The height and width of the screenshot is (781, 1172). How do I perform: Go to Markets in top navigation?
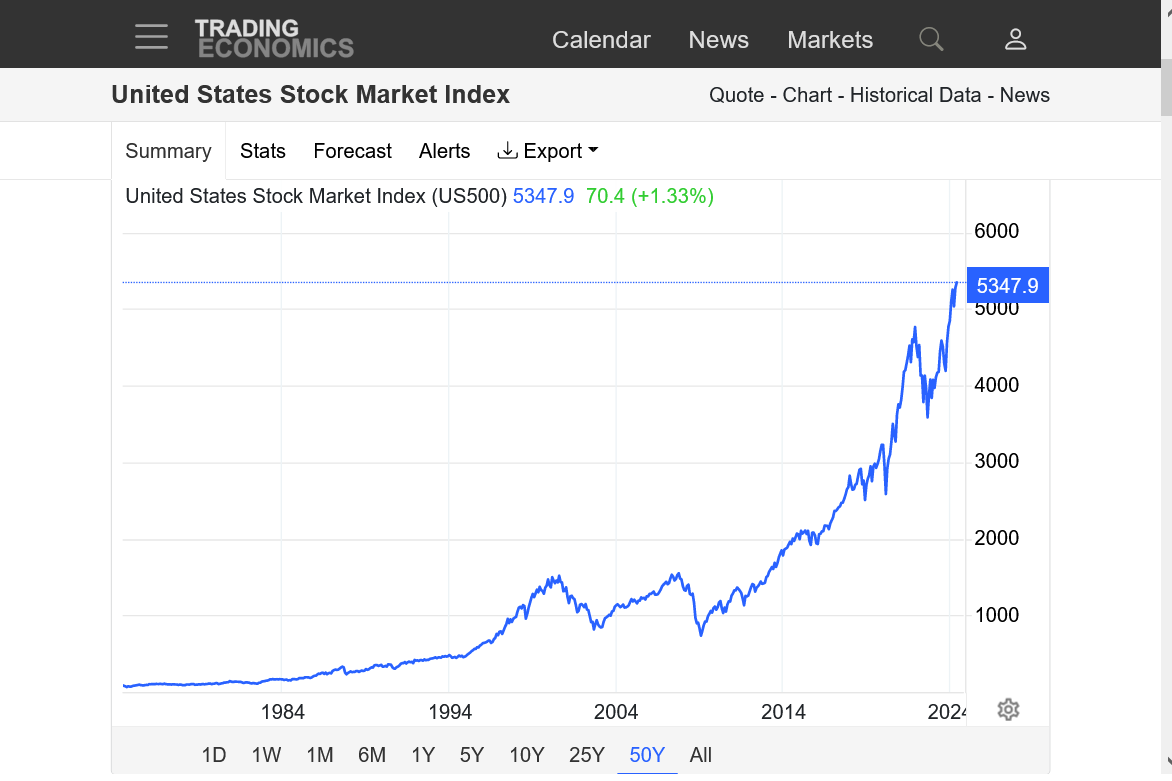click(x=830, y=40)
